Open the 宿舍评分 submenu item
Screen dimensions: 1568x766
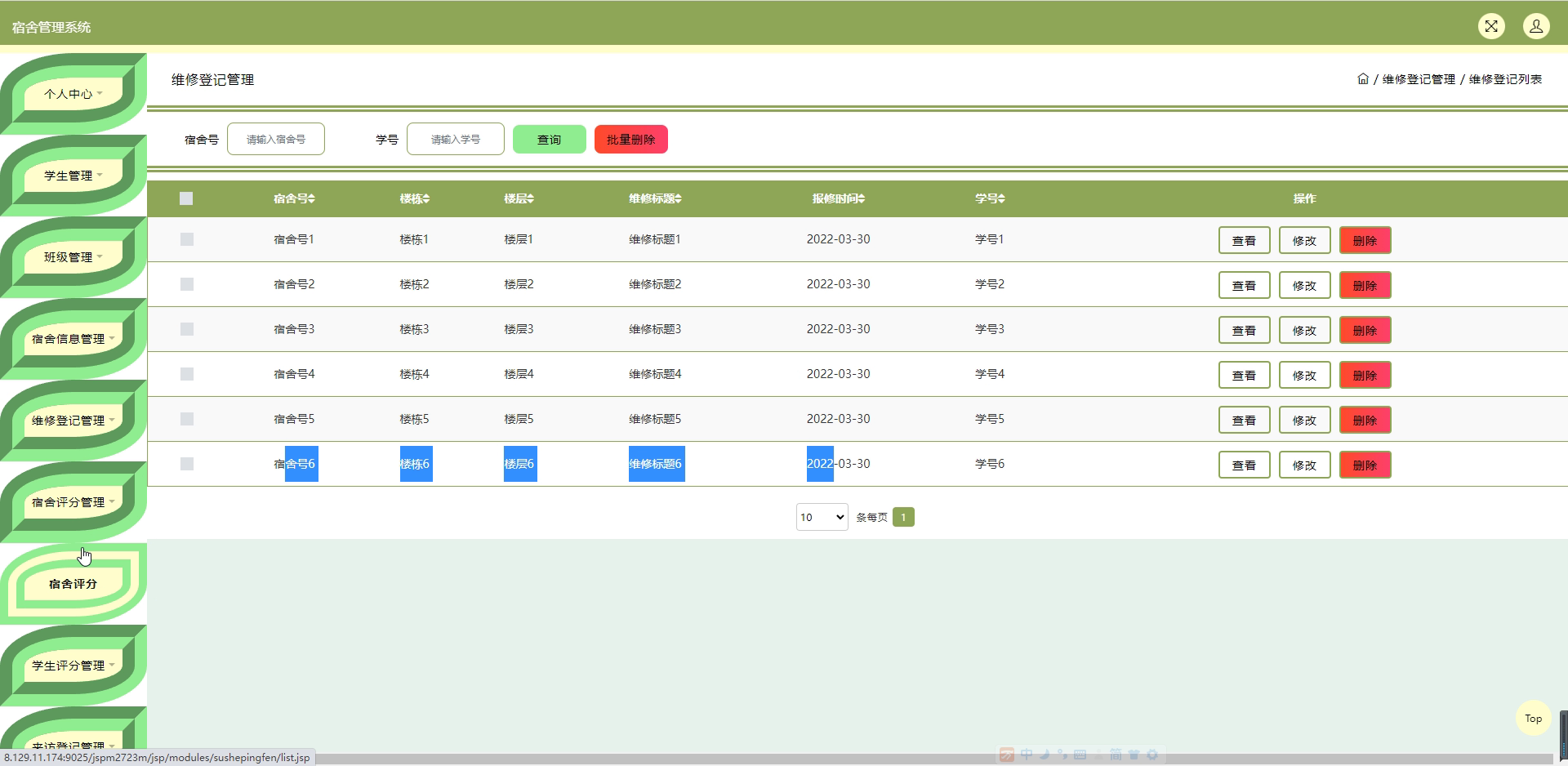click(x=73, y=584)
